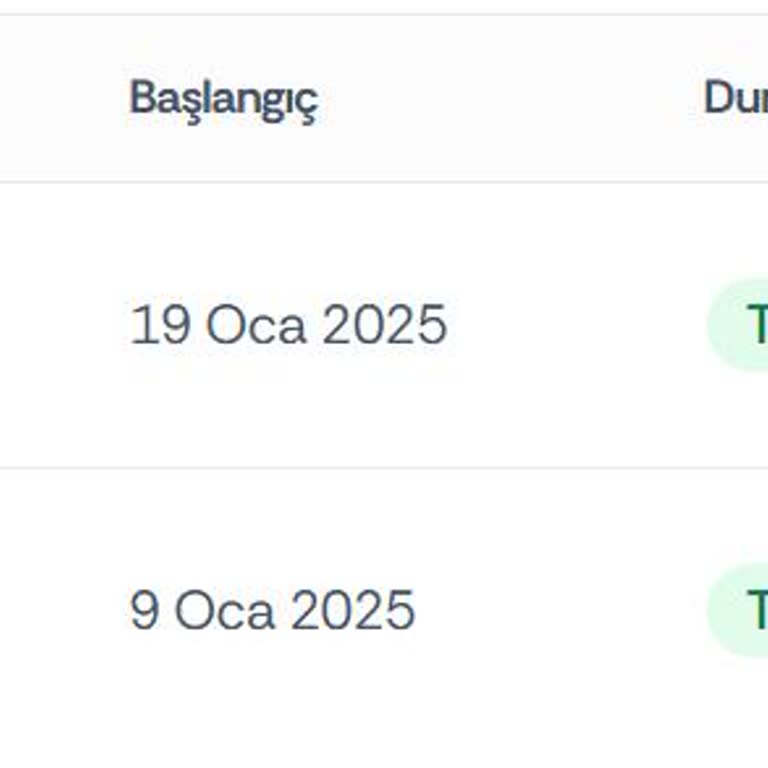768x768 pixels.
Task: Select the 19 Oca 2025 date cell
Action: pos(288,325)
